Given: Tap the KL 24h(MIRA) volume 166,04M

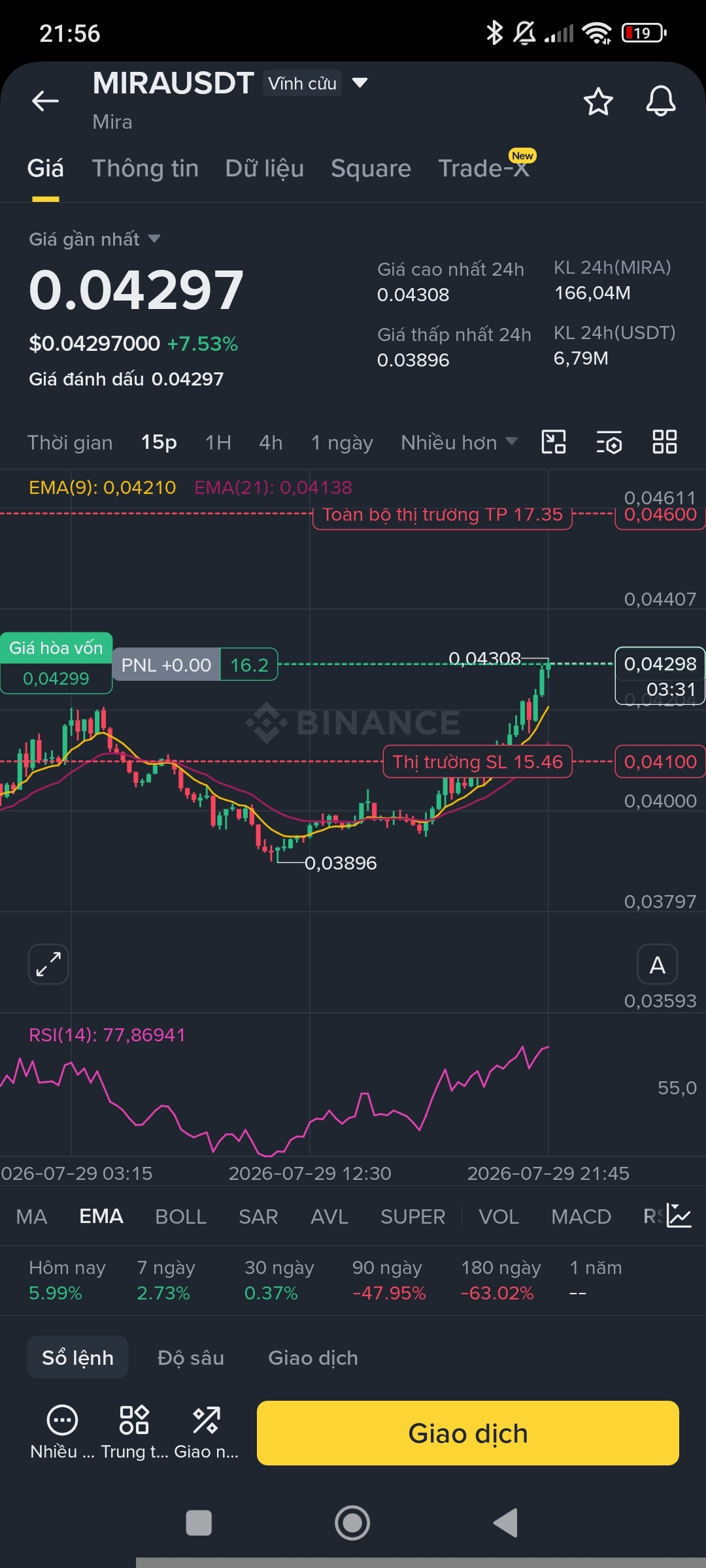Looking at the screenshot, I should click(592, 293).
